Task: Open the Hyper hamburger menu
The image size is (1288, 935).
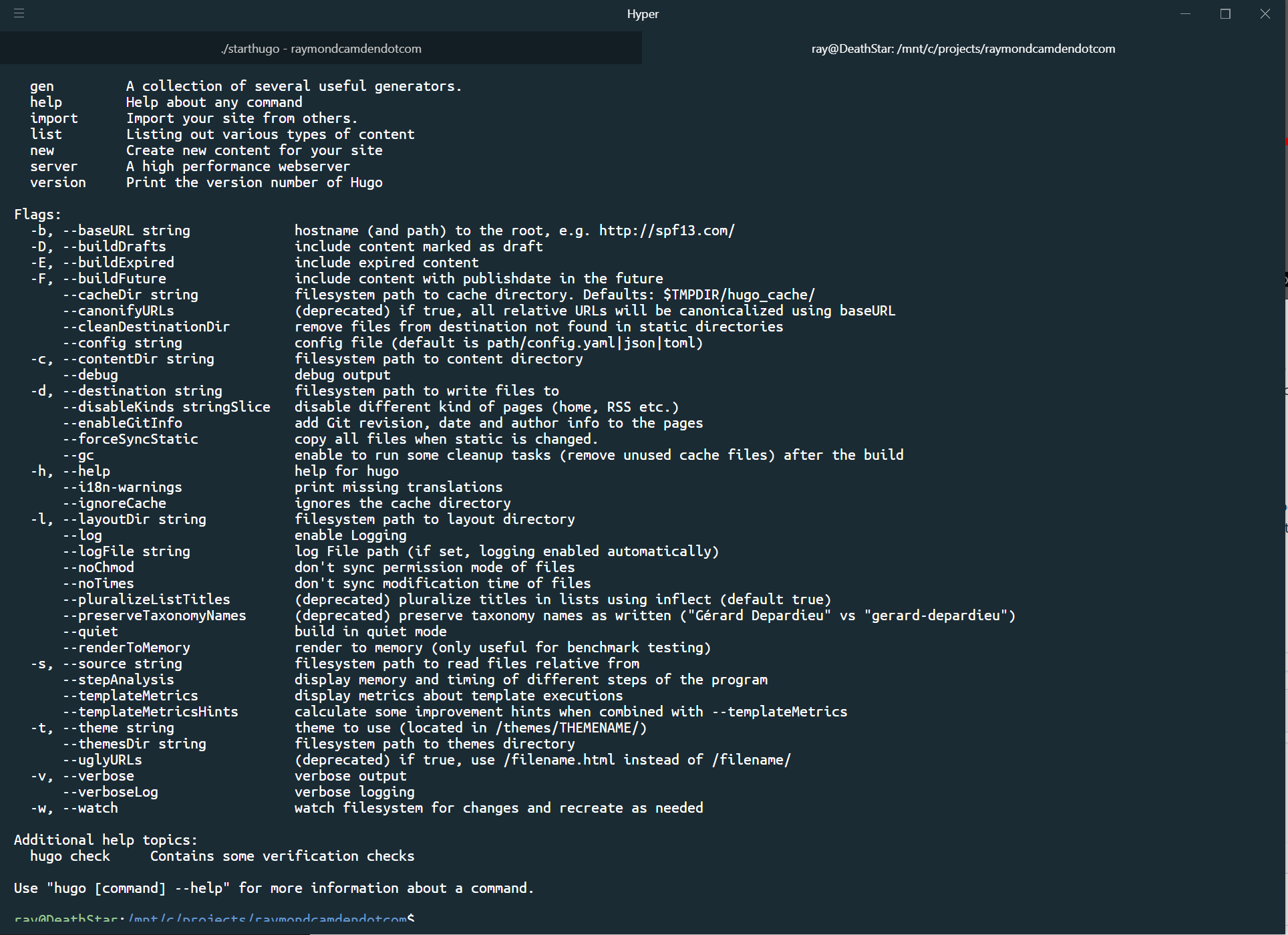Action: pyautogui.click(x=20, y=13)
